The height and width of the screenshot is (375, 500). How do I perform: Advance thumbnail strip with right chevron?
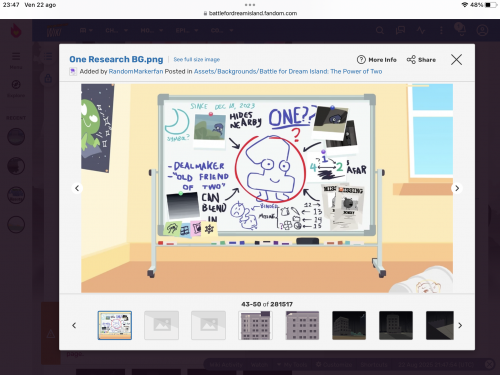click(x=460, y=325)
